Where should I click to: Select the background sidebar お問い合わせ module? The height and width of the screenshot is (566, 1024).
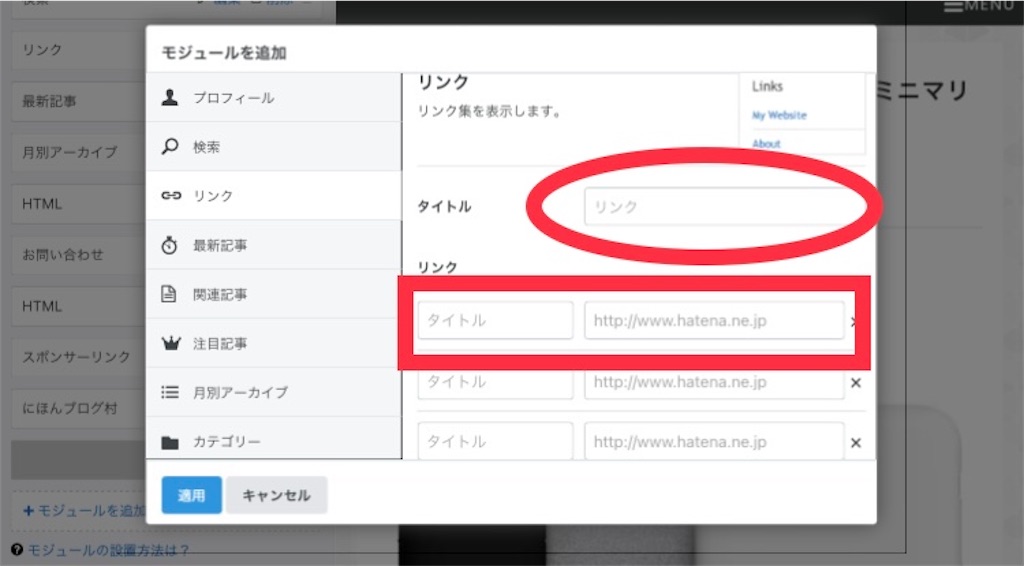pos(78,255)
